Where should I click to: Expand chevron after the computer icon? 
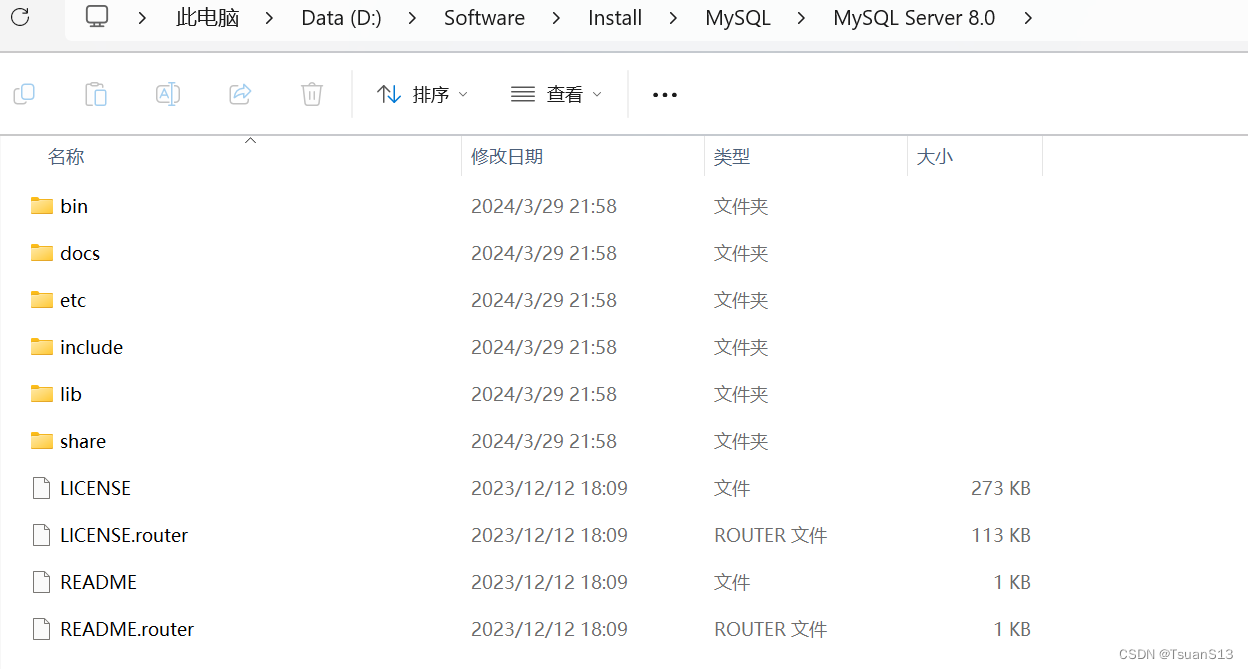(x=143, y=18)
